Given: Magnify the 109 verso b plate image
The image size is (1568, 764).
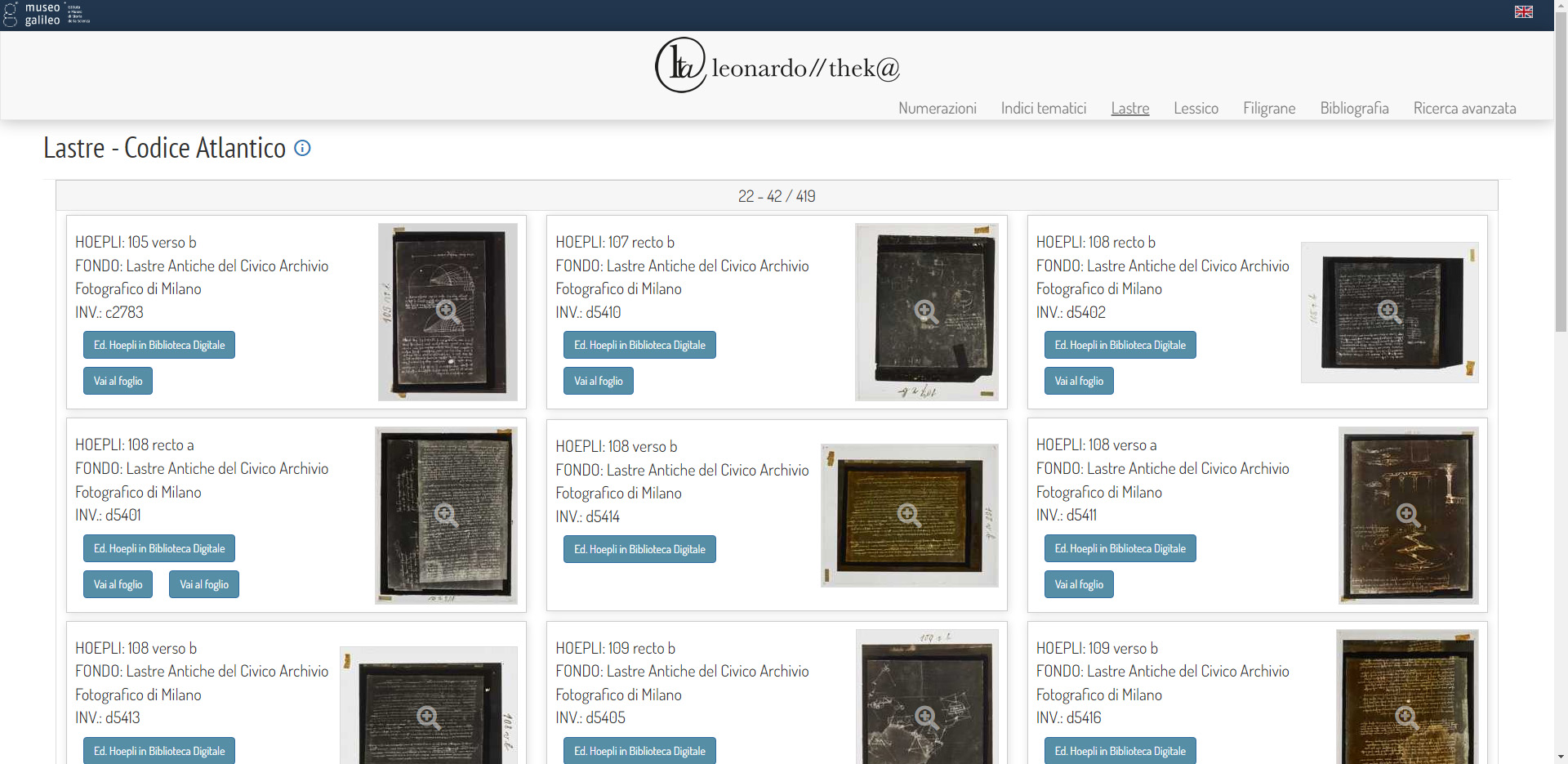Looking at the screenshot, I should coord(1406,697).
